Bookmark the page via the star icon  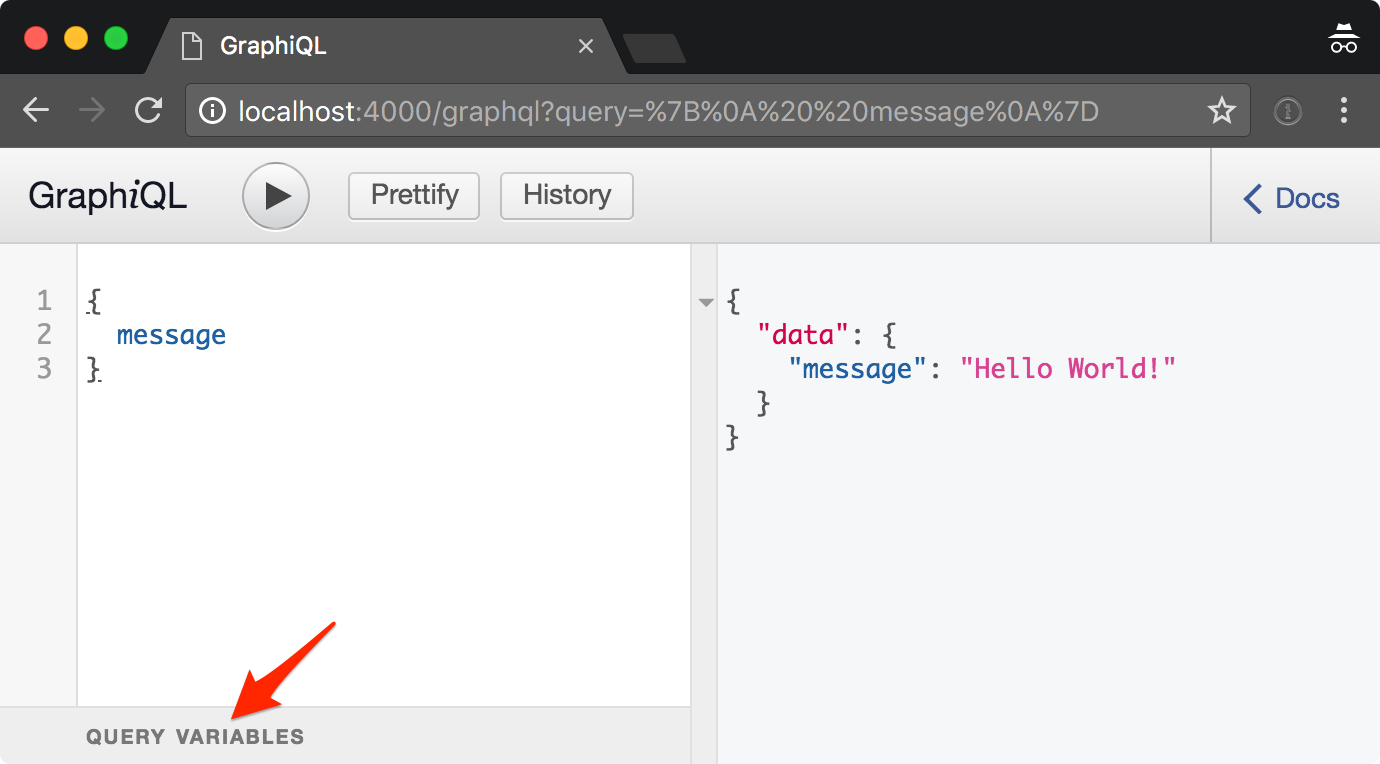(x=1222, y=110)
